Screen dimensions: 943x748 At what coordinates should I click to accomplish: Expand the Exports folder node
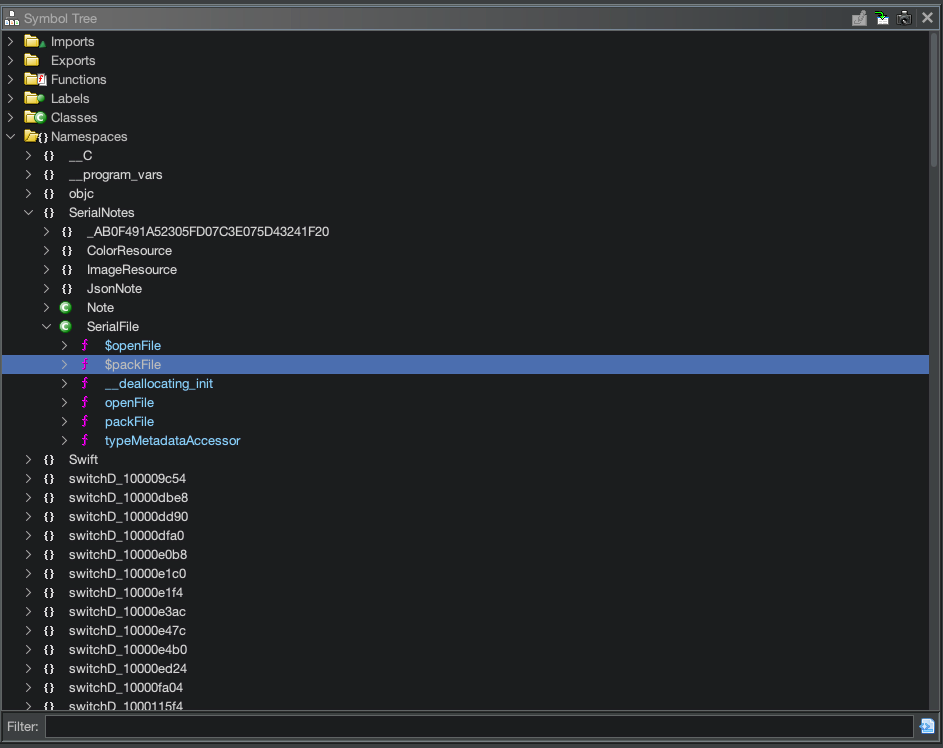pyautogui.click(x=11, y=61)
